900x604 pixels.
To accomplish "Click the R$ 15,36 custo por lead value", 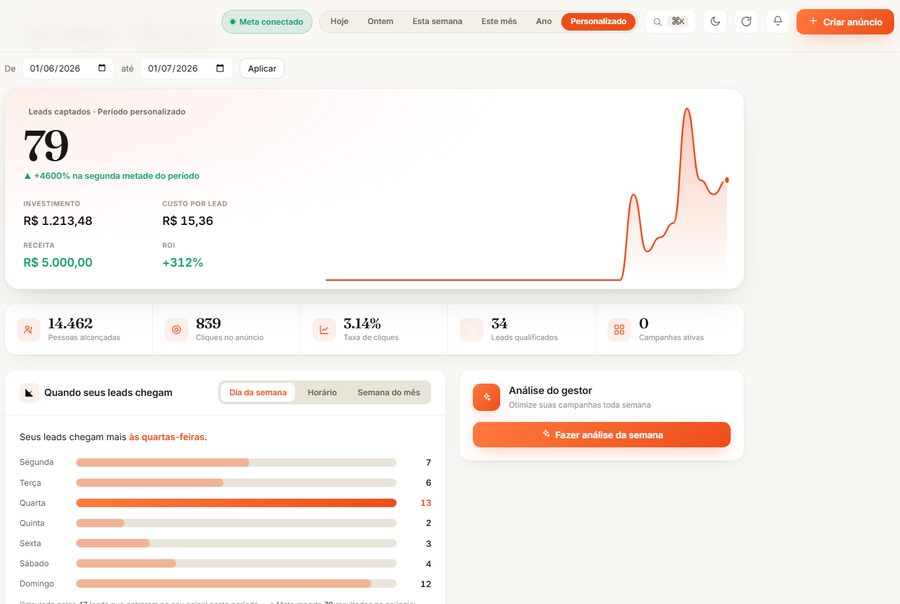I will [x=188, y=221].
